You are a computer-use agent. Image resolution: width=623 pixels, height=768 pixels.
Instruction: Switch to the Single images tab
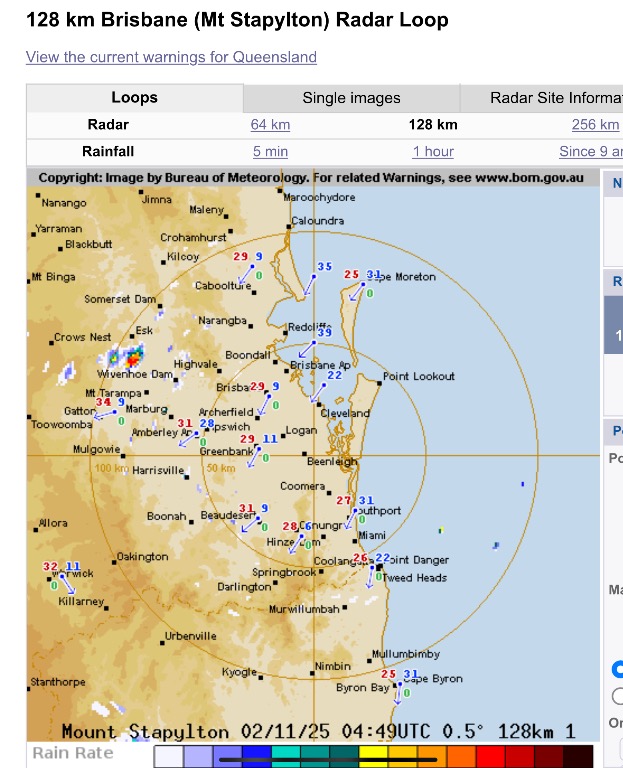click(x=351, y=98)
